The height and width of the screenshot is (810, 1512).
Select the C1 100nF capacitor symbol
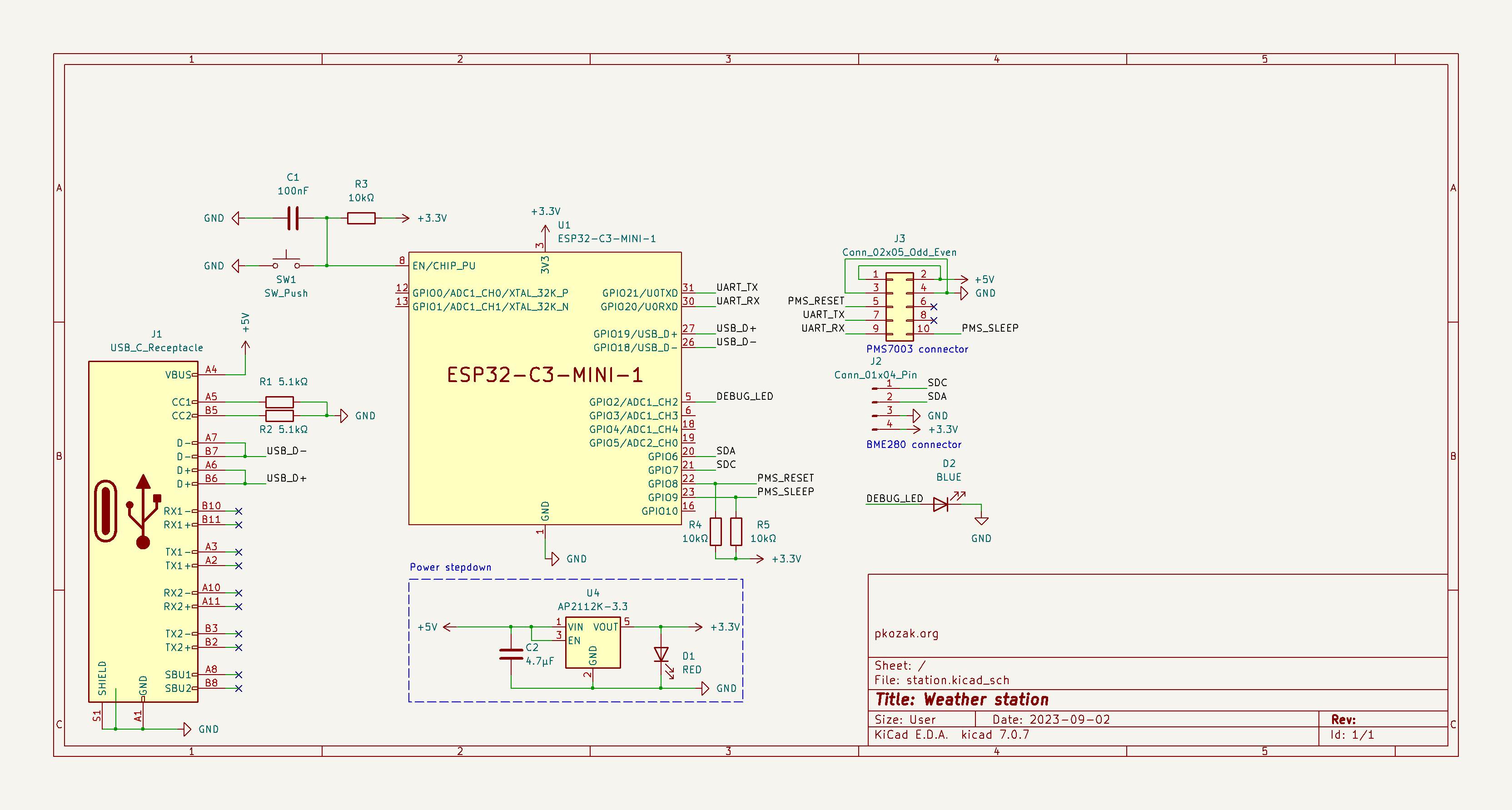[293, 219]
